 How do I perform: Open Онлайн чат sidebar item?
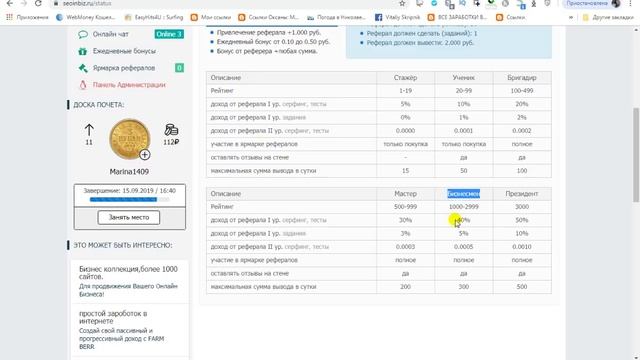click(110, 34)
